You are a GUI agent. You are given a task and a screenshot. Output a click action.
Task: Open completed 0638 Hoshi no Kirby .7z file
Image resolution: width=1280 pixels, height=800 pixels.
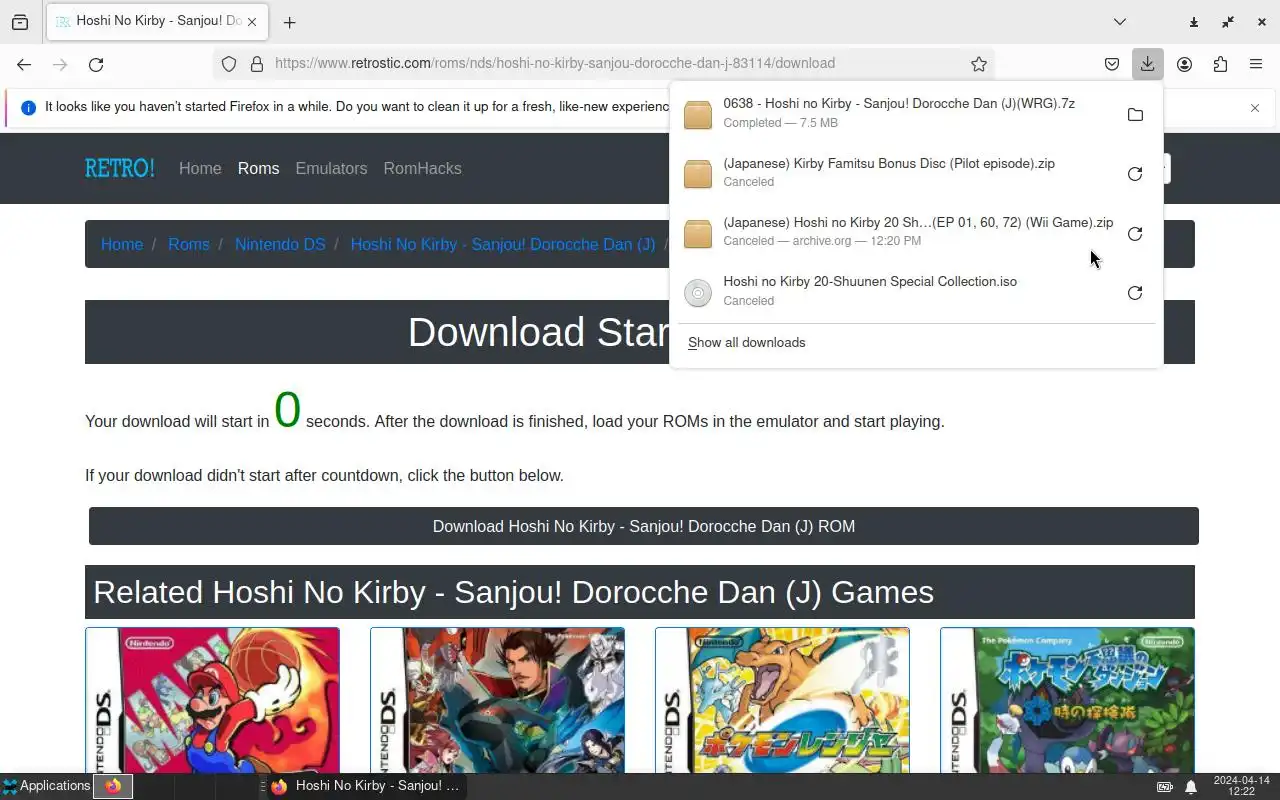[x=897, y=113]
